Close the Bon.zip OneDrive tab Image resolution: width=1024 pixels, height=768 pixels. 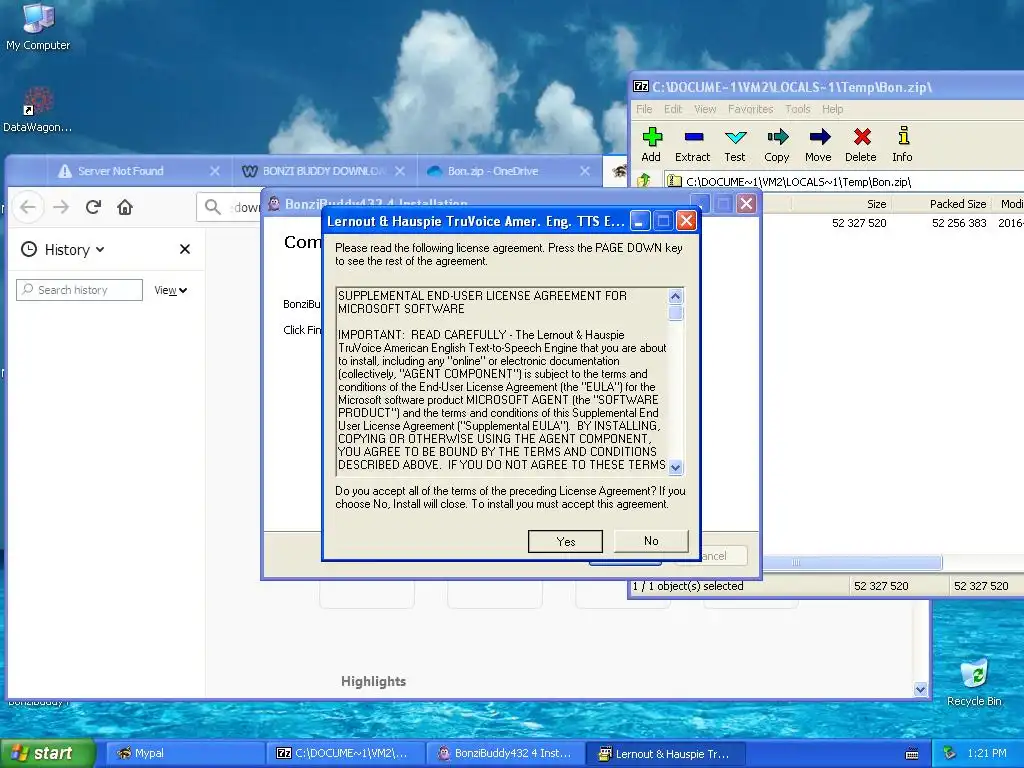[x=584, y=171]
